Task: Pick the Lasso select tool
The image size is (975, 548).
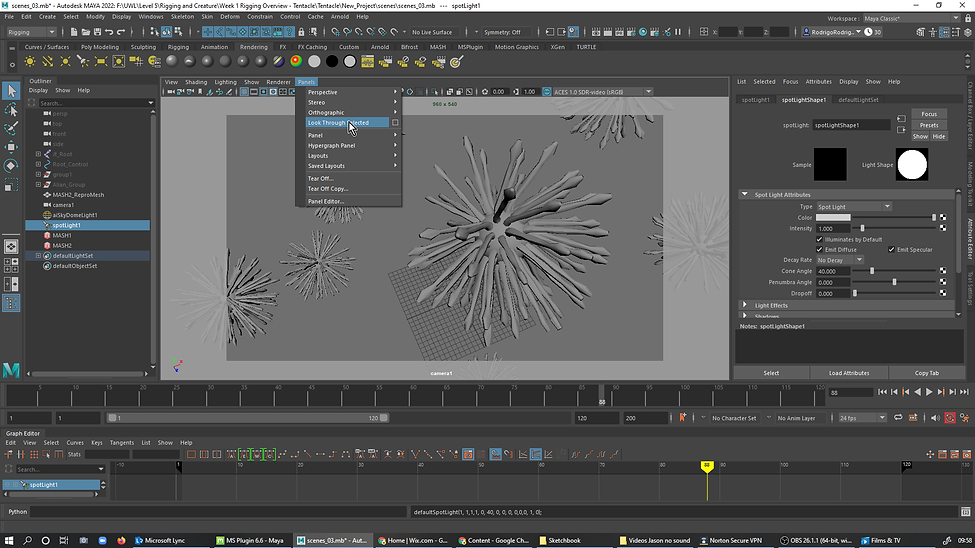Action: [11, 110]
